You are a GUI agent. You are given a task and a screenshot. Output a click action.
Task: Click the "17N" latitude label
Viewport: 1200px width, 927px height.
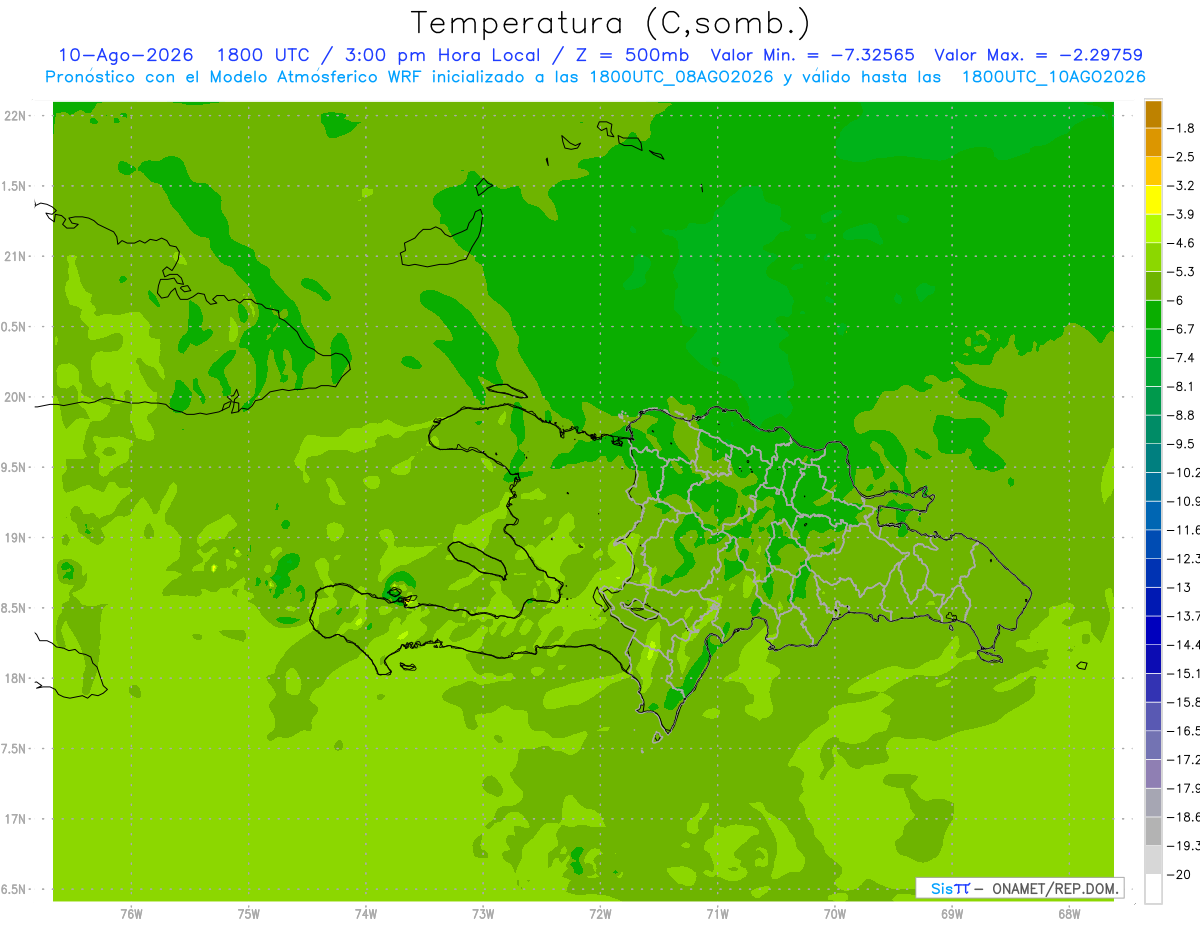click(15, 819)
